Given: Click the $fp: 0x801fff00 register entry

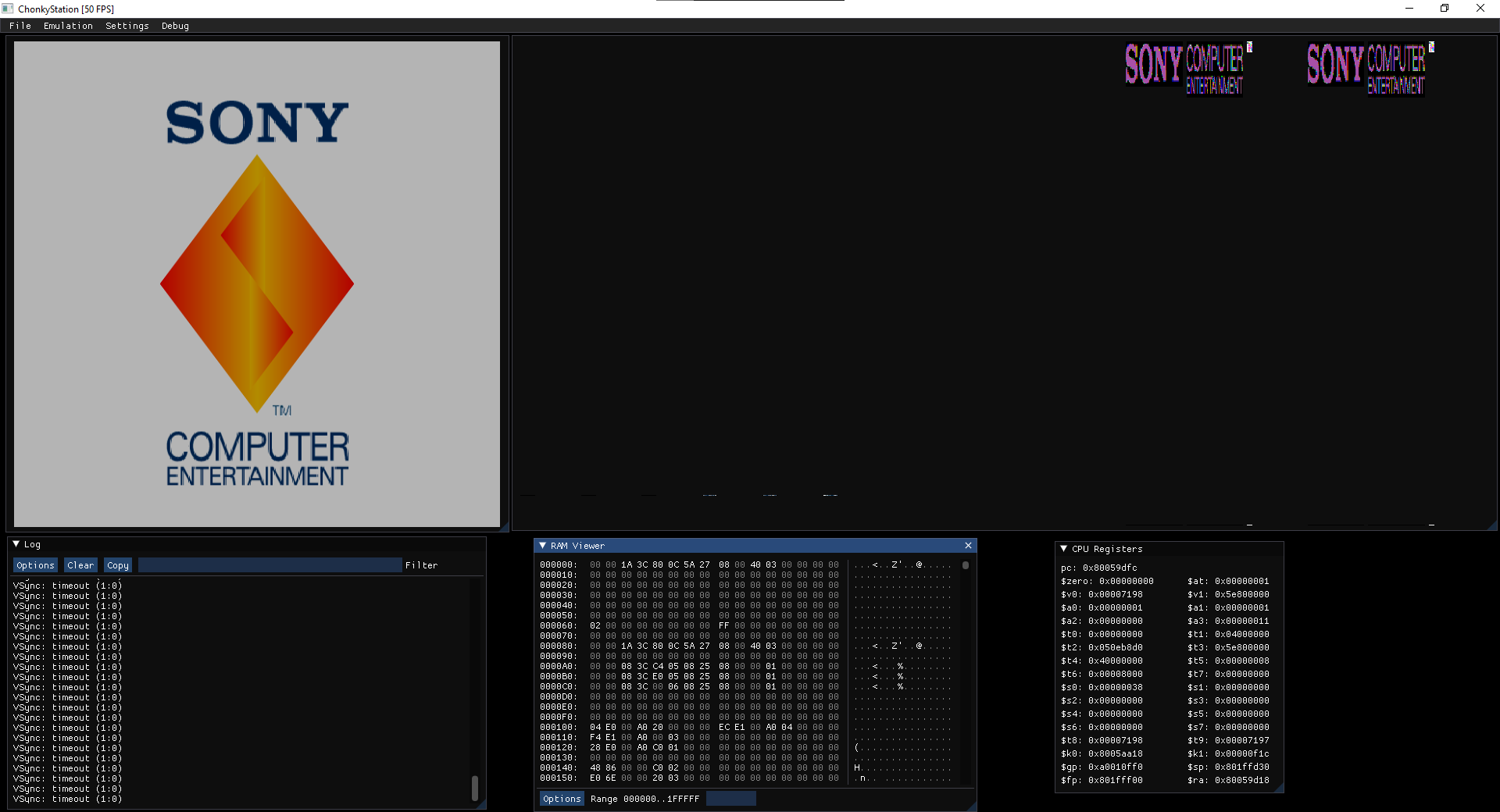Looking at the screenshot, I should (x=1102, y=780).
